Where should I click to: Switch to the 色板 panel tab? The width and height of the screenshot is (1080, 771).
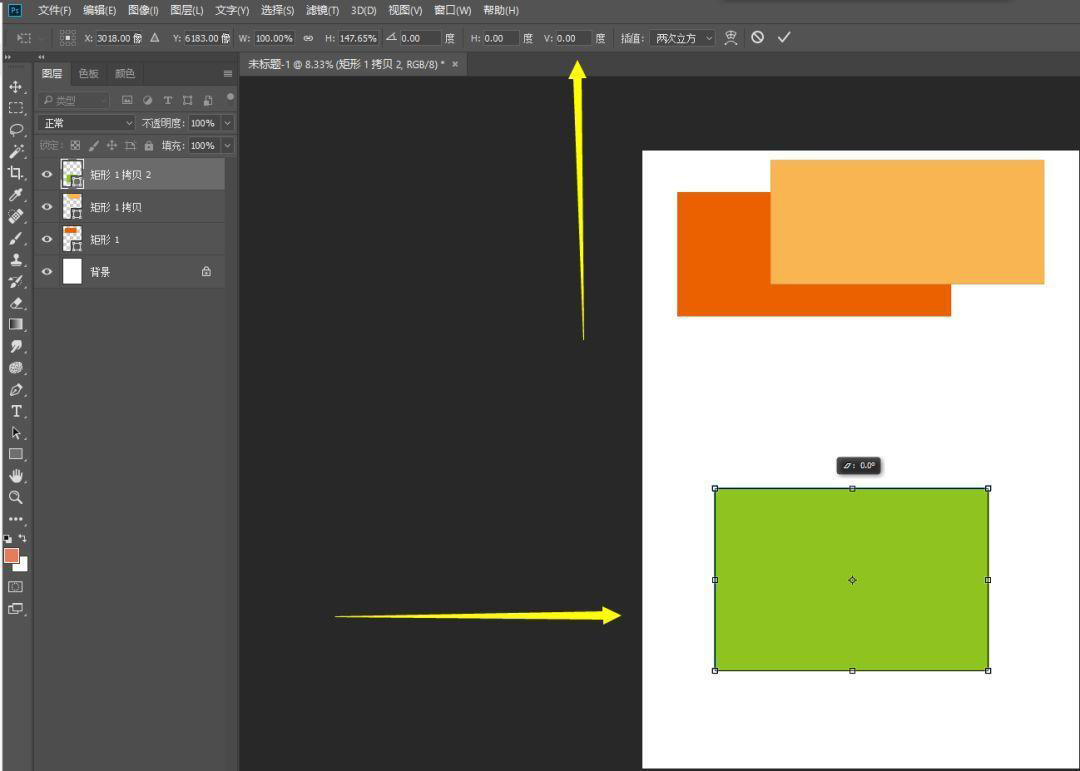pyautogui.click(x=88, y=74)
